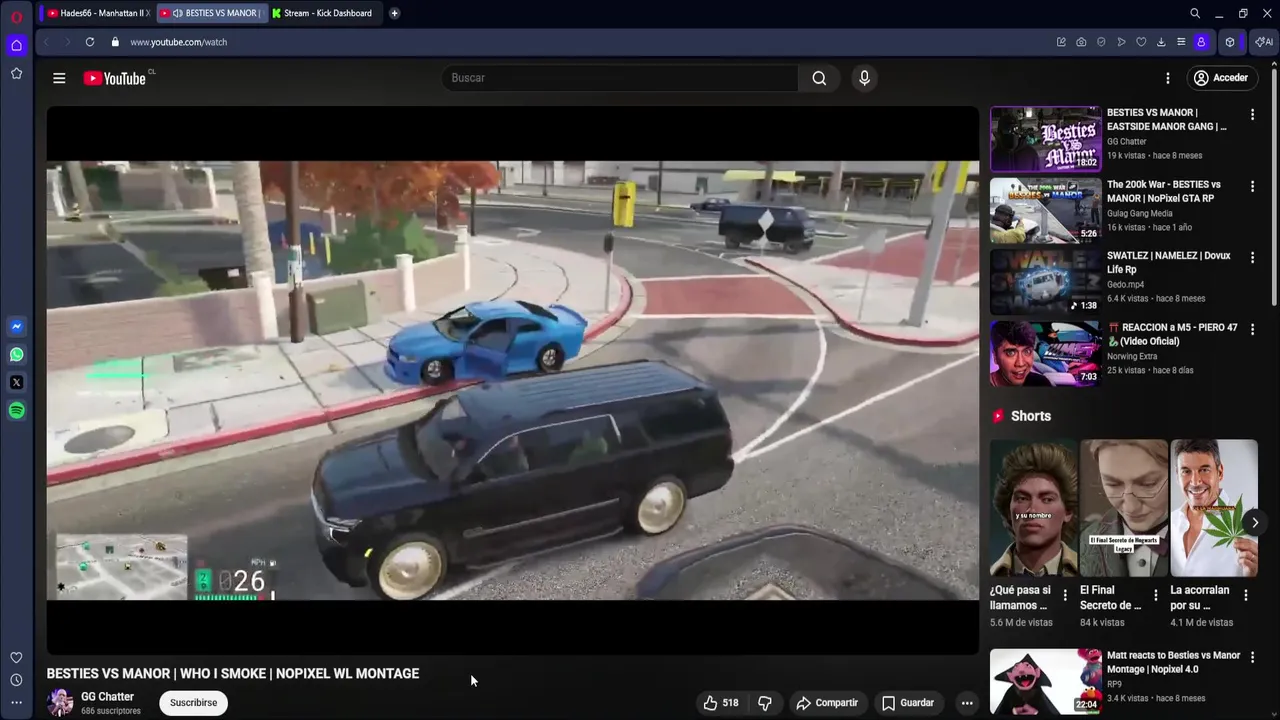Open the YouTube hamburger guide menu
The image size is (1280, 720).
coord(59,78)
